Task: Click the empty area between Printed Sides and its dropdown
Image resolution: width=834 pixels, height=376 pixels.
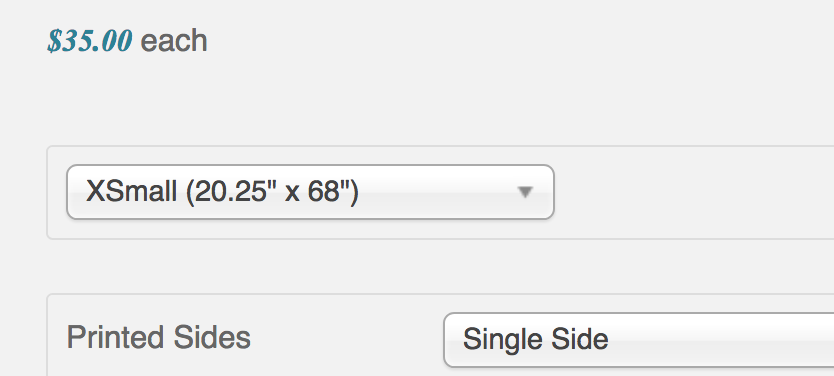Action: 346,338
